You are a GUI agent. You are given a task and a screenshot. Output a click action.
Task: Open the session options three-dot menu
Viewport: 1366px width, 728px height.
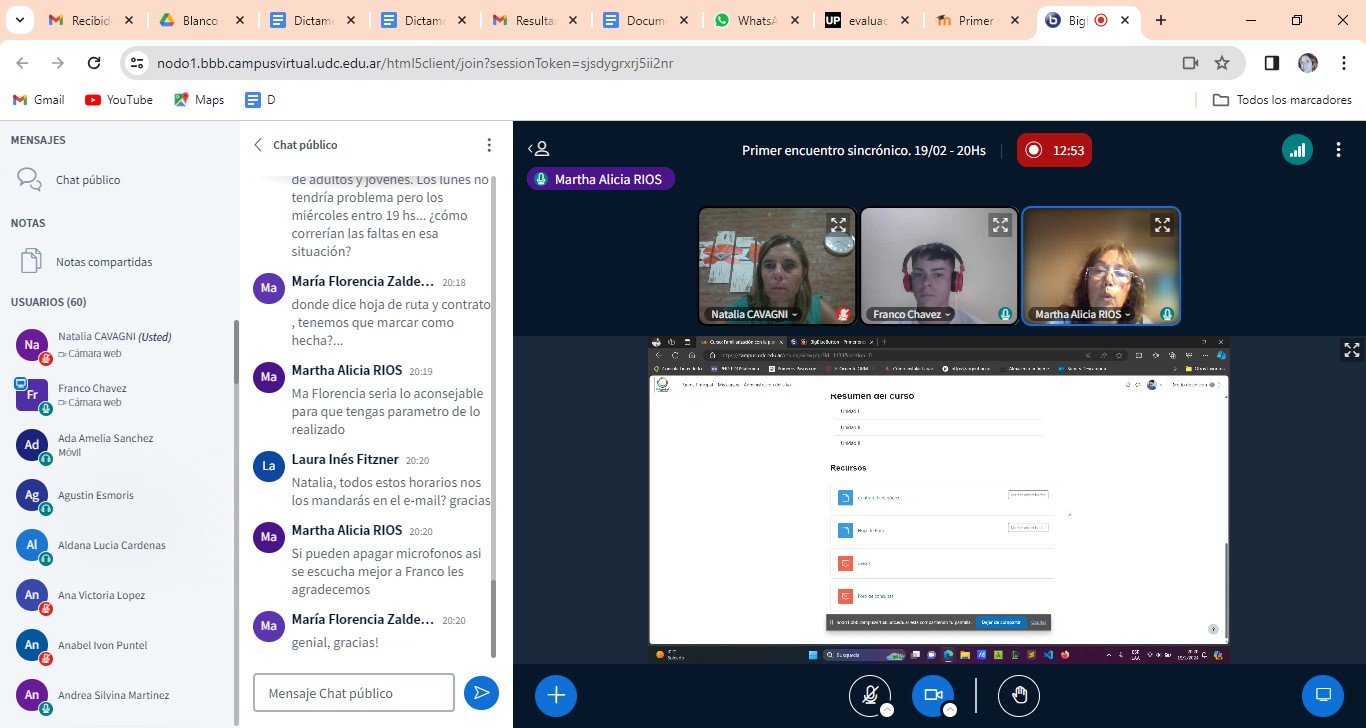click(x=1338, y=150)
